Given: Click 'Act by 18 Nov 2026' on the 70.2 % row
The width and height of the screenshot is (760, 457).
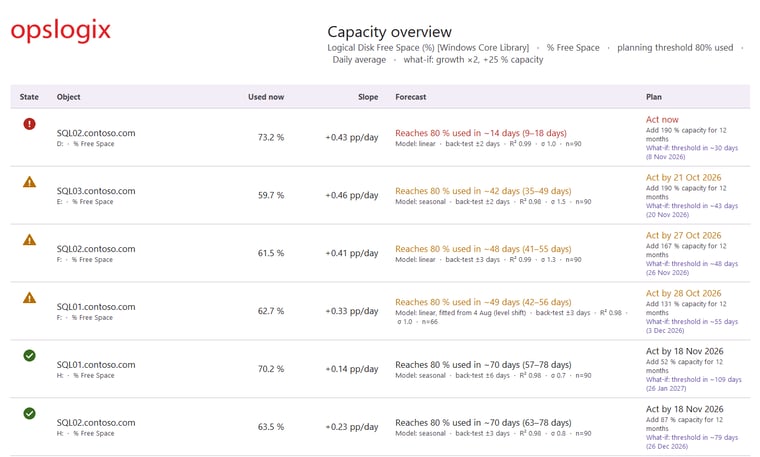Looking at the screenshot, I should click(684, 351).
